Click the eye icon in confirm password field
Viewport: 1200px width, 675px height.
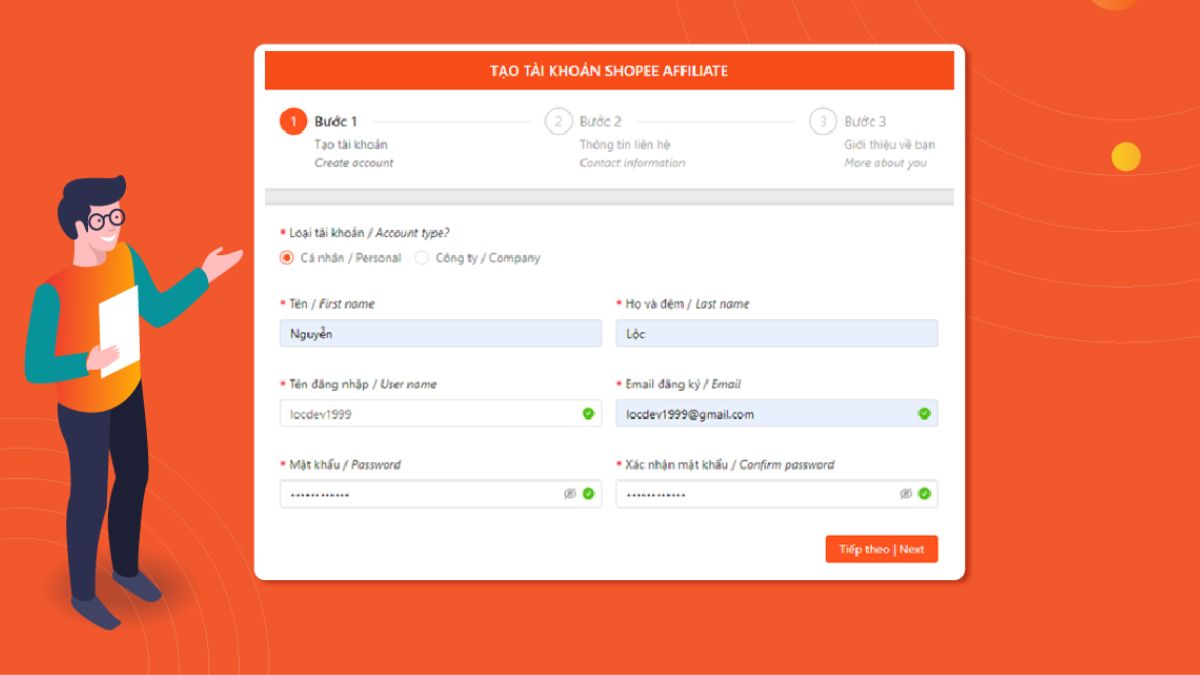(907, 493)
